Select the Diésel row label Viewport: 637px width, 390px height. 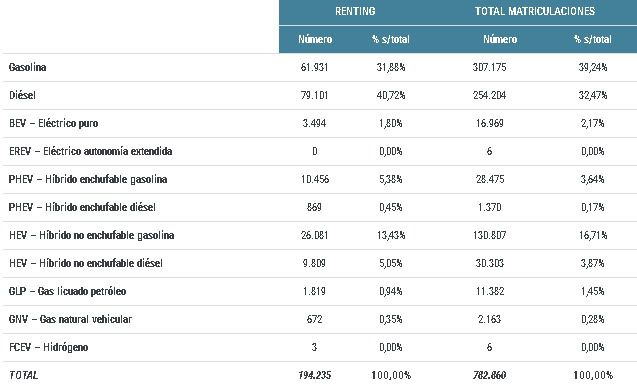click(22, 95)
